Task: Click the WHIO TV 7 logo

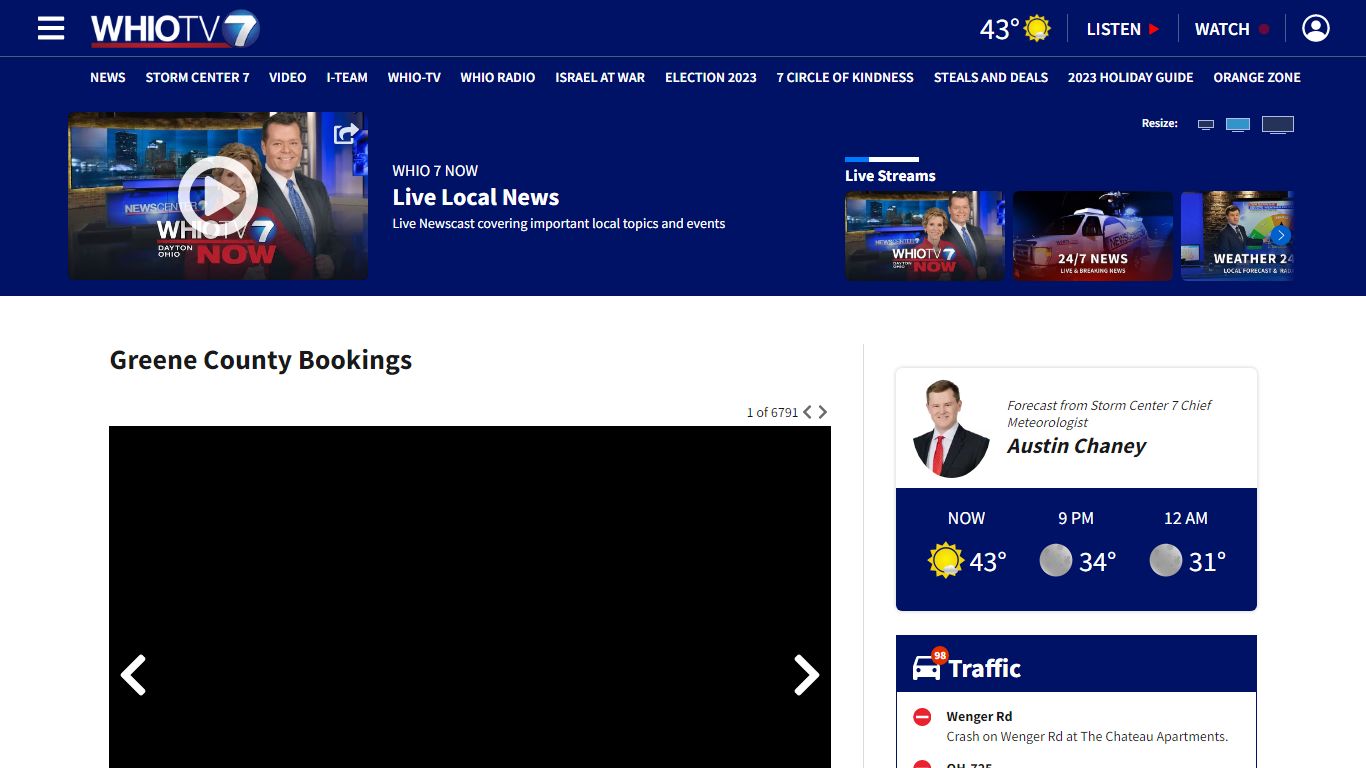Action: coord(175,29)
